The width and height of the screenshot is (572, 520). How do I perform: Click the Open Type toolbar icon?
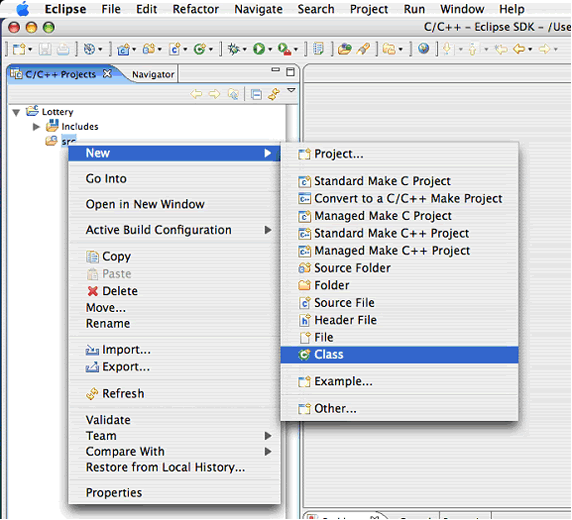tap(344, 49)
